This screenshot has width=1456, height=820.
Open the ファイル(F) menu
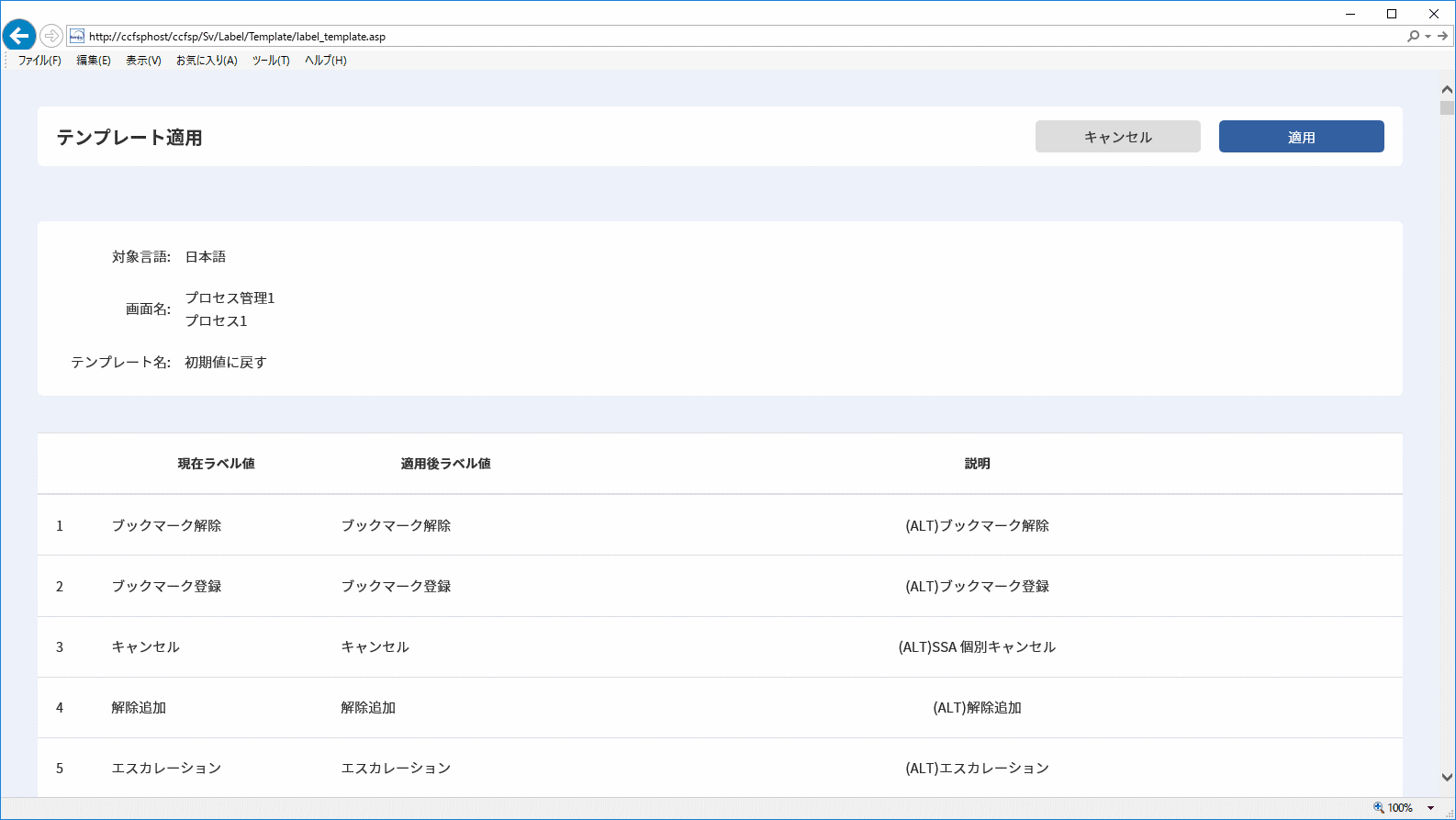[39, 61]
